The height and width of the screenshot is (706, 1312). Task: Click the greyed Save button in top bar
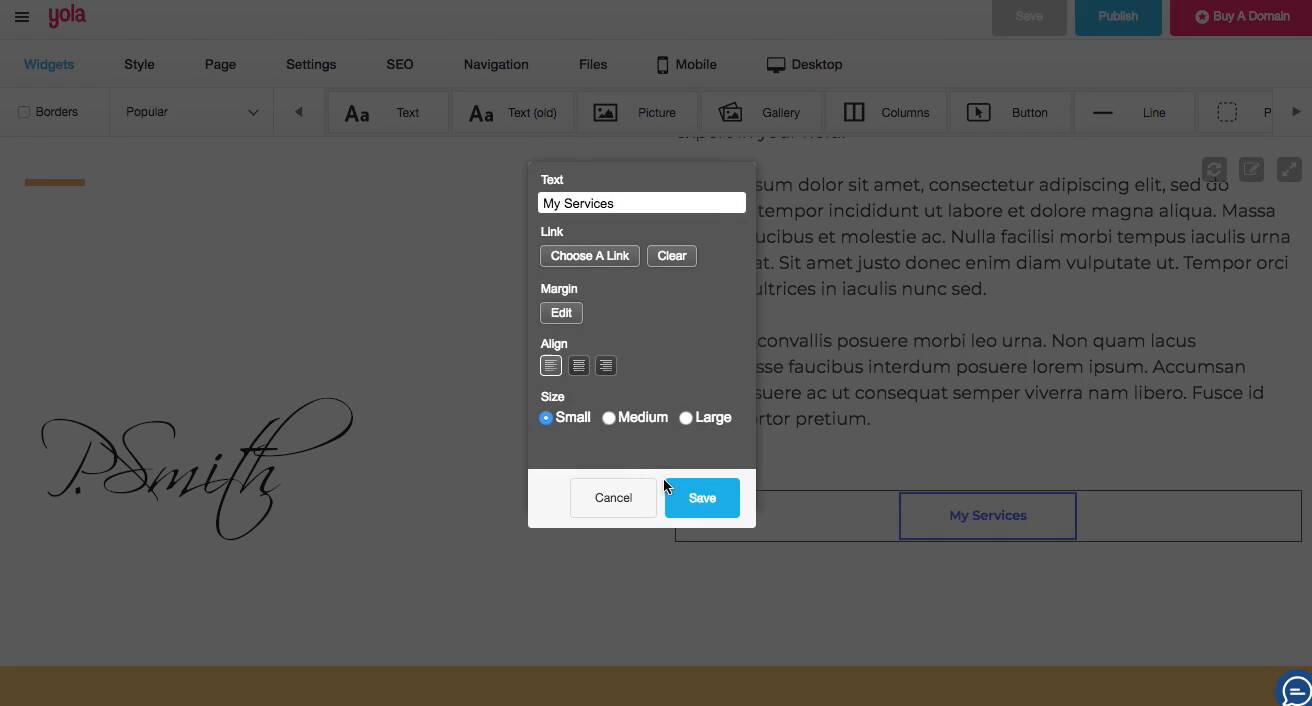click(x=1029, y=16)
